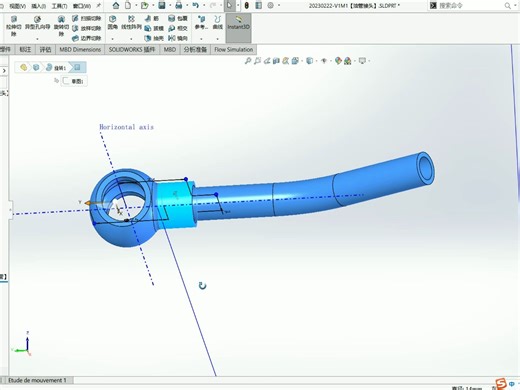Switch to the 分析准备 tab
The image size is (520, 390).
[195, 49]
